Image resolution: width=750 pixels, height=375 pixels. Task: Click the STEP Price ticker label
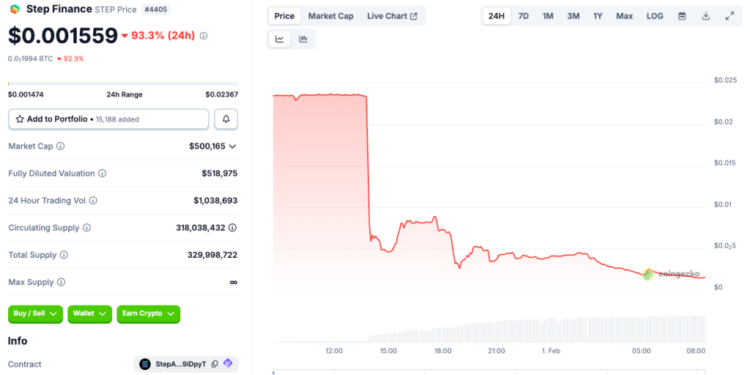coord(116,10)
